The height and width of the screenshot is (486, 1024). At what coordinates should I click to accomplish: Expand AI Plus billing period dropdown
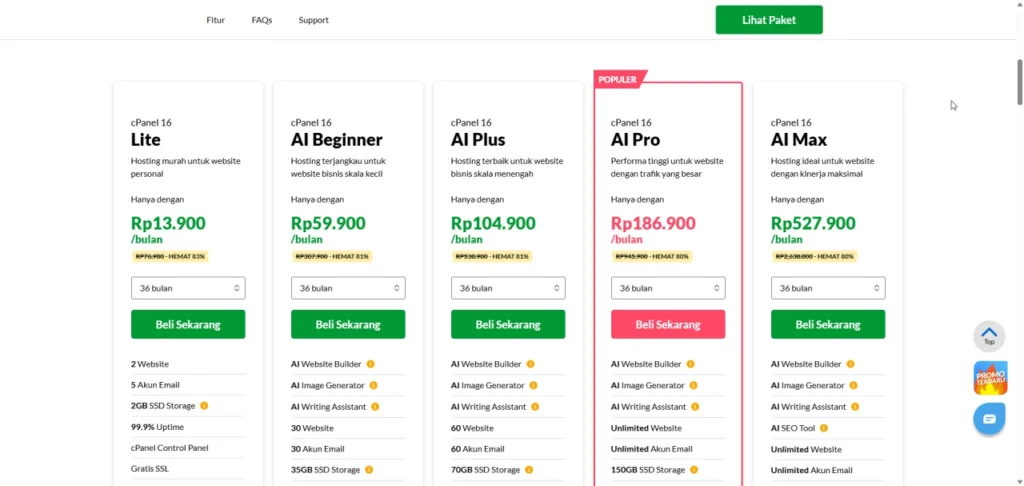[x=508, y=288]
